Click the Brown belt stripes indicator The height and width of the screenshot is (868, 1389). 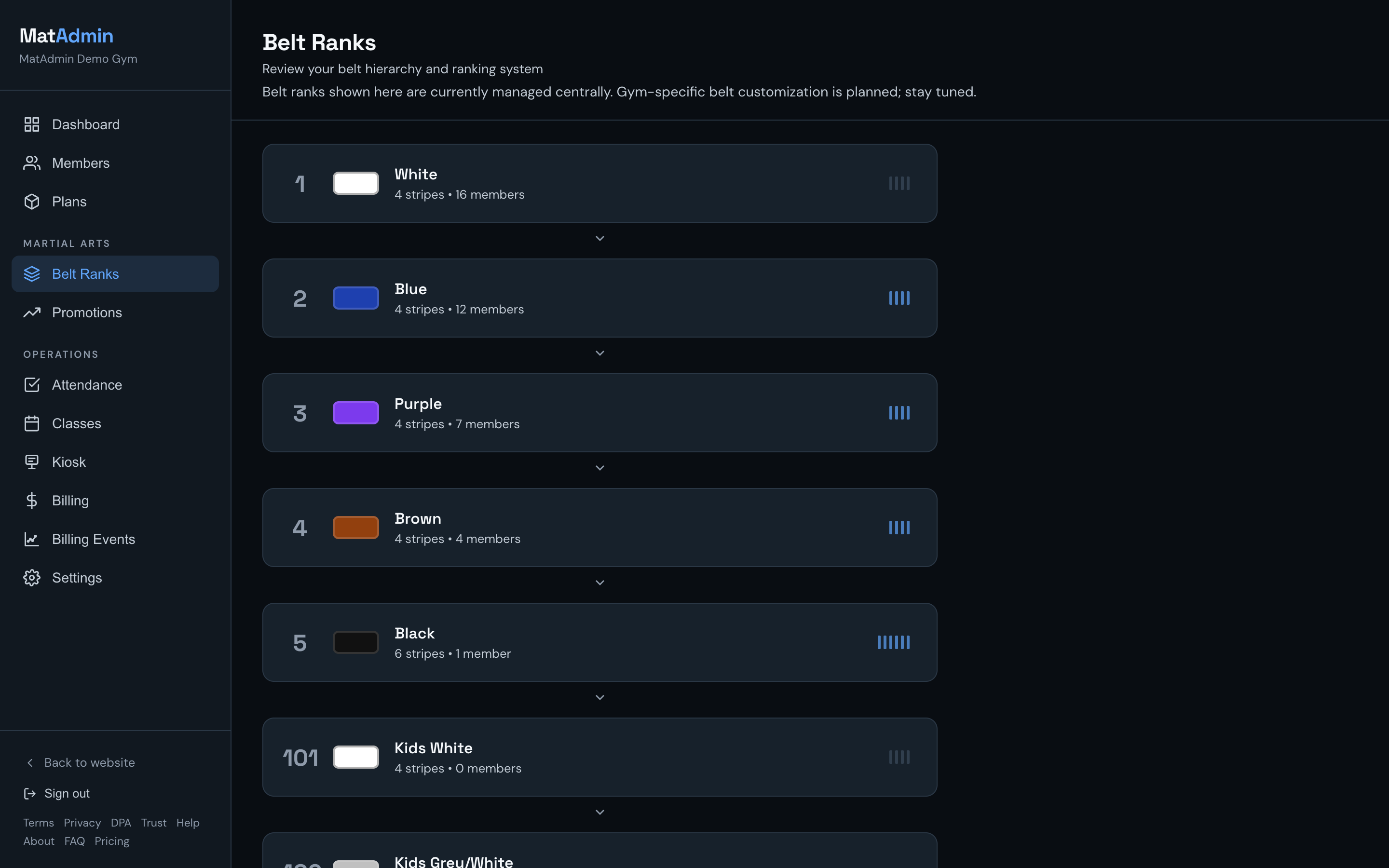(x=899, y=528)
